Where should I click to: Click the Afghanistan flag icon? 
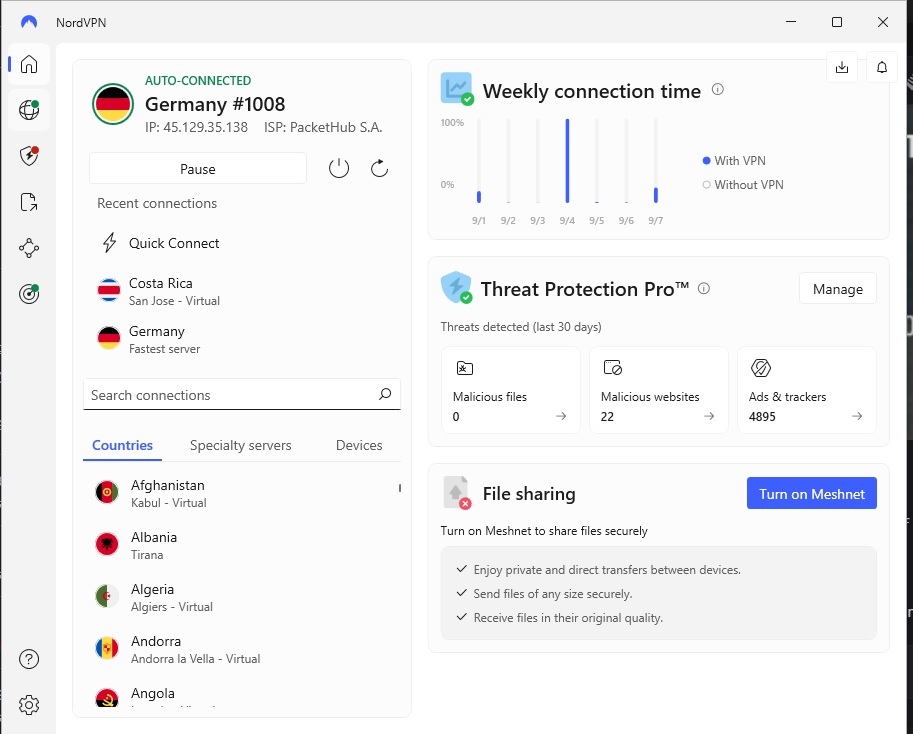(107, 492)
